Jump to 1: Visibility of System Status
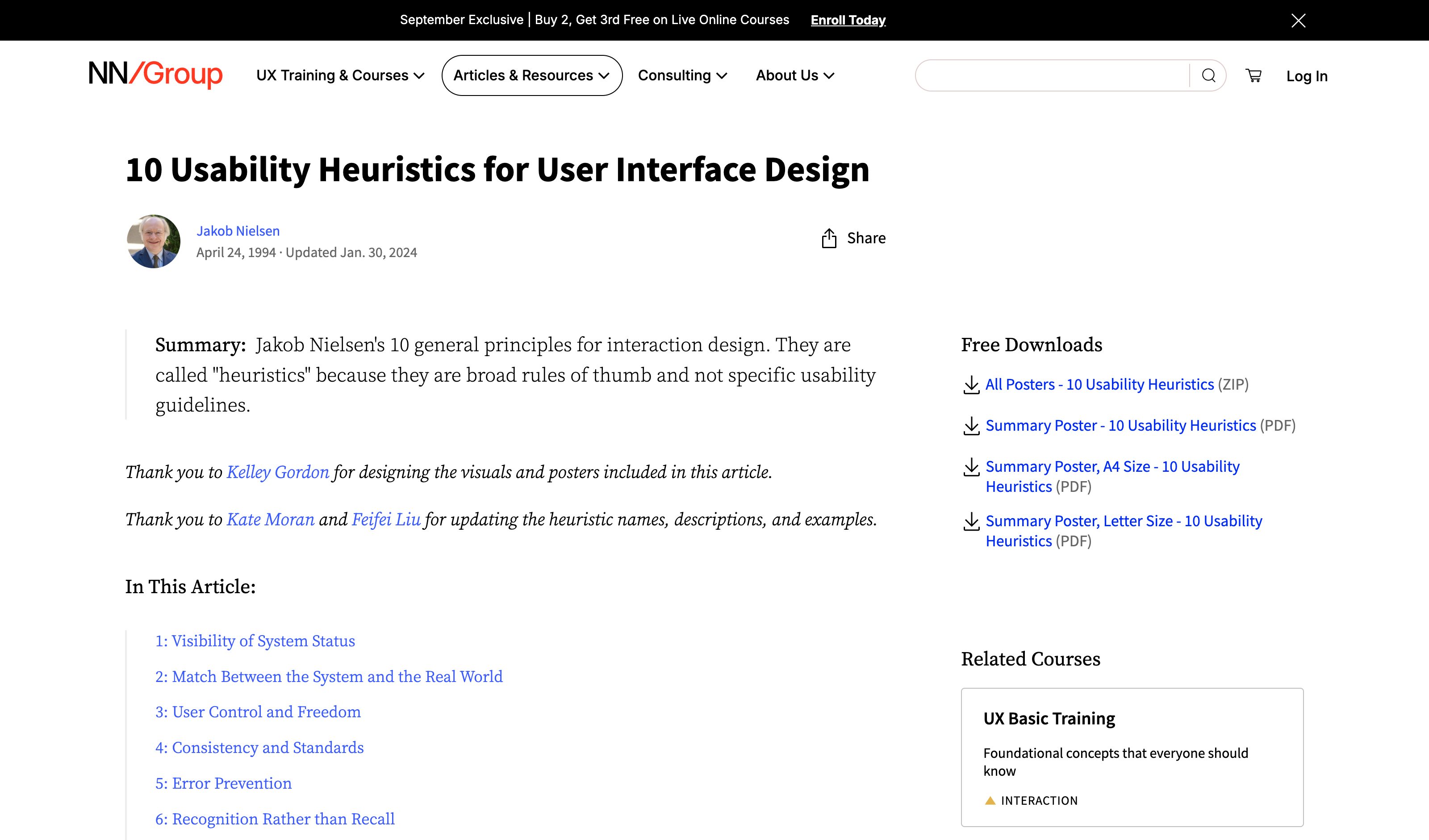This screenshot has height=840, width=1429. [x=255, y=641]
